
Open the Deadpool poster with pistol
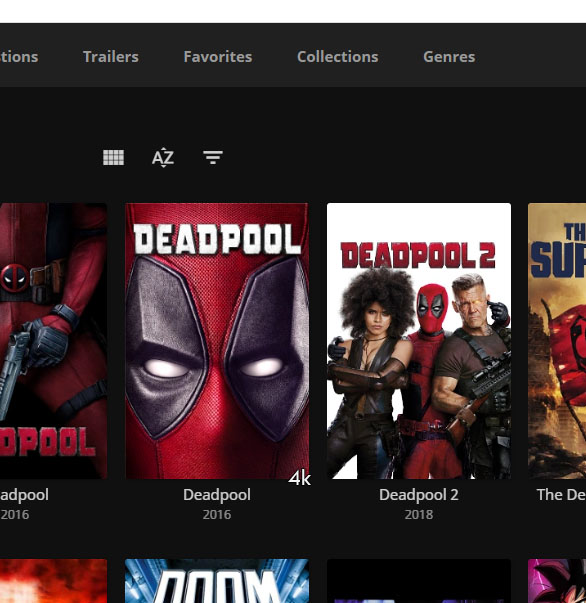pyautogui.click(x=53, y=341)
